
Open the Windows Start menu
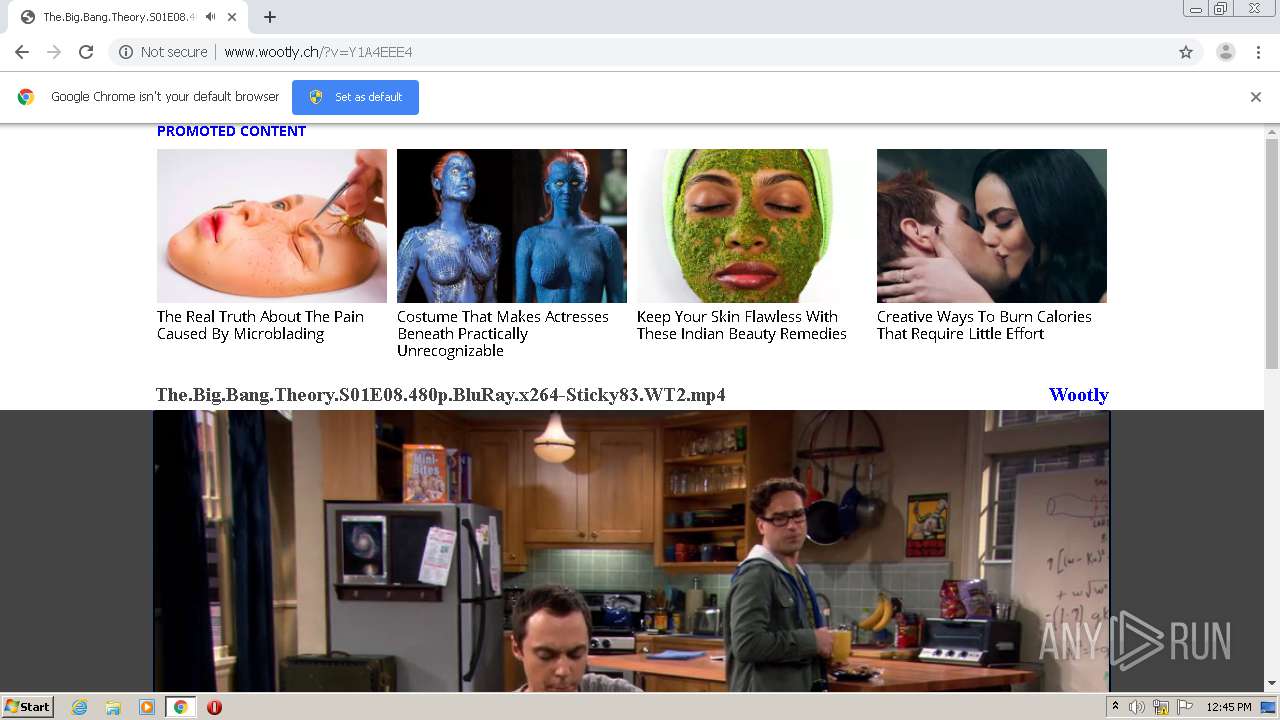[27, 707]
